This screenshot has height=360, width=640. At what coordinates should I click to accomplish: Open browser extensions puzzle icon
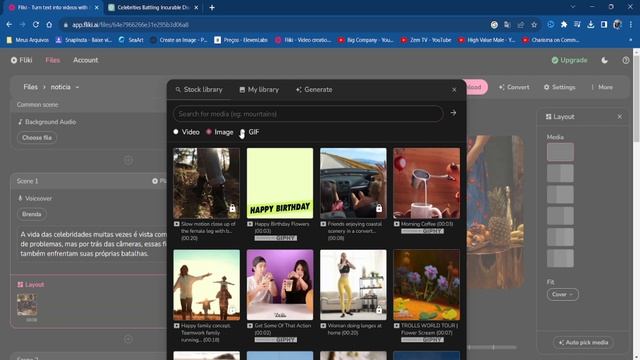(x=564, y=24)
